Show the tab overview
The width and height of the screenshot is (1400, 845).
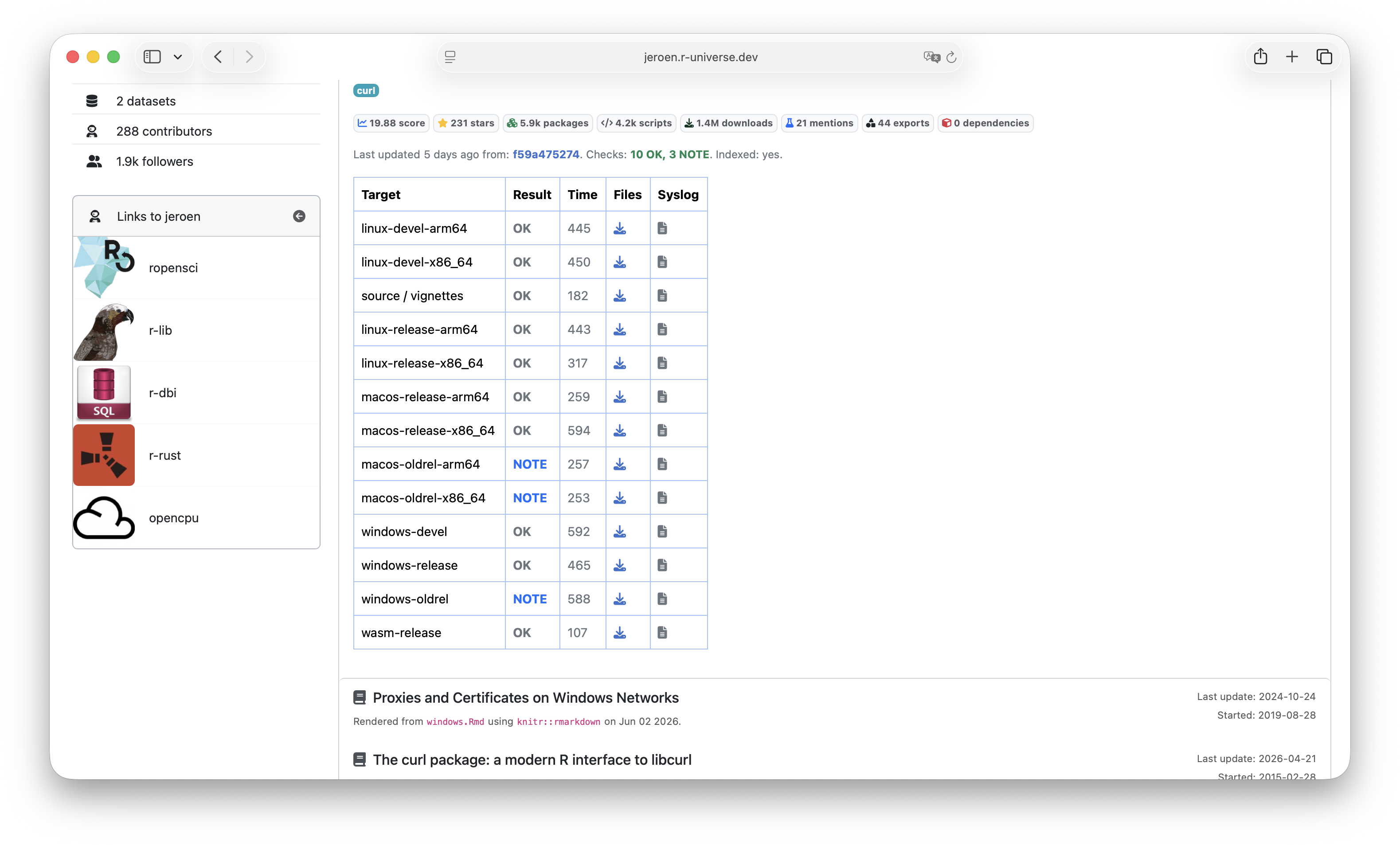click(1324, 57)
